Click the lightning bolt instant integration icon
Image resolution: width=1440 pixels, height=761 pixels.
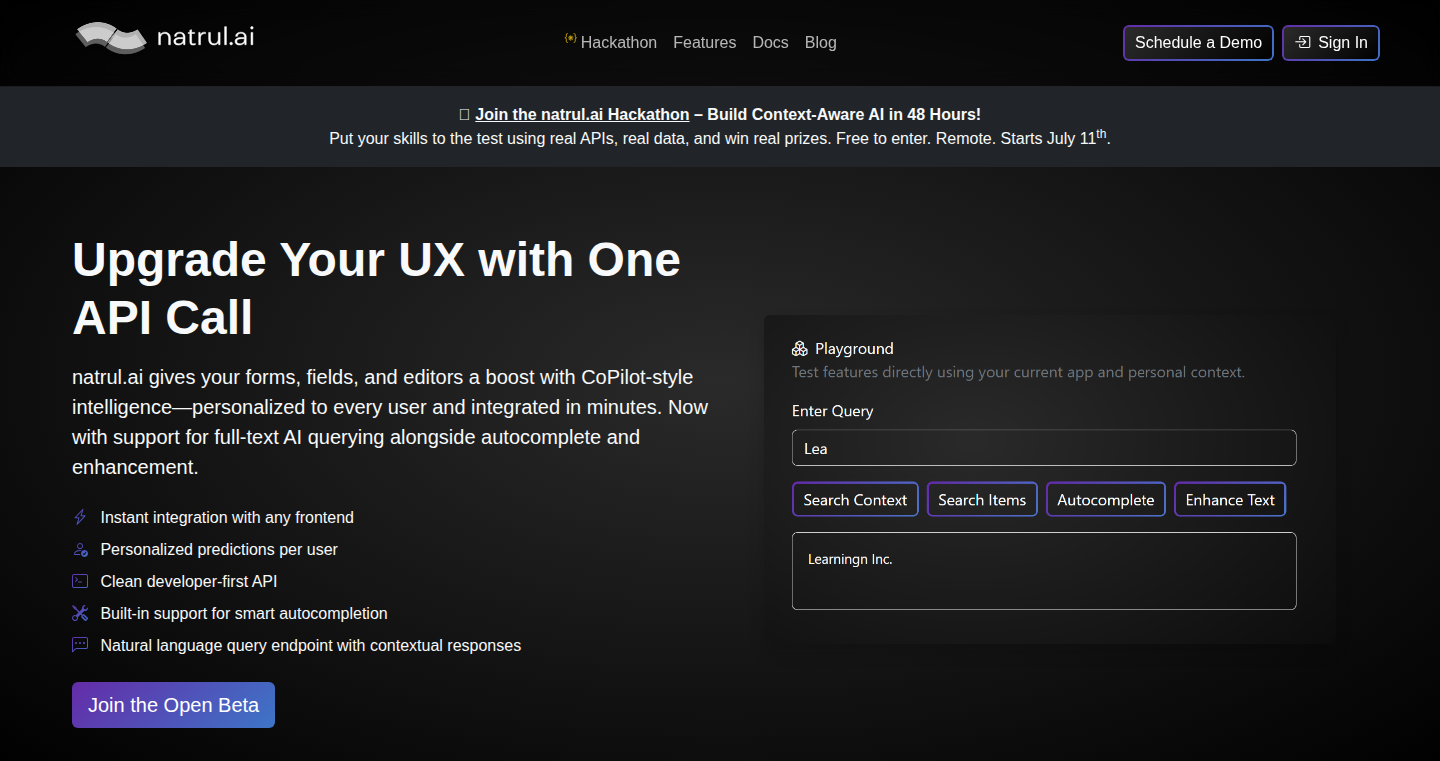click(80, 518)
